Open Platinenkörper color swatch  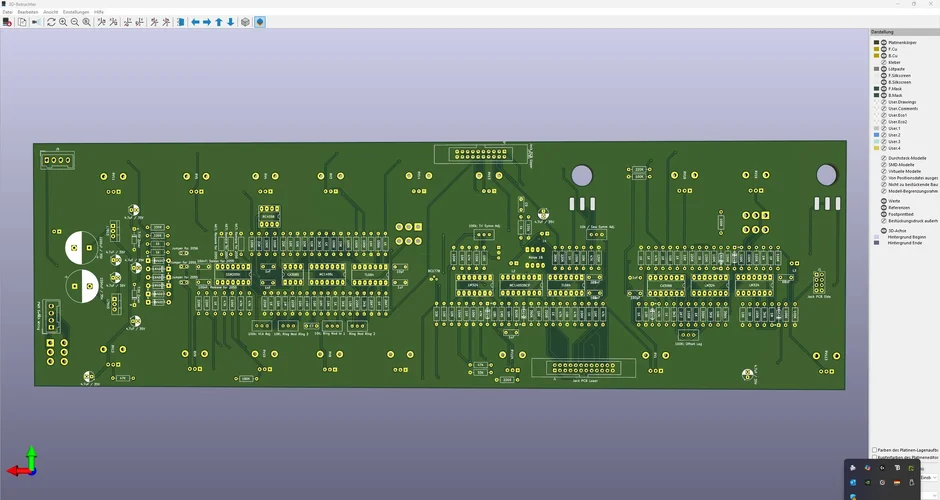[x=876, y=43]
